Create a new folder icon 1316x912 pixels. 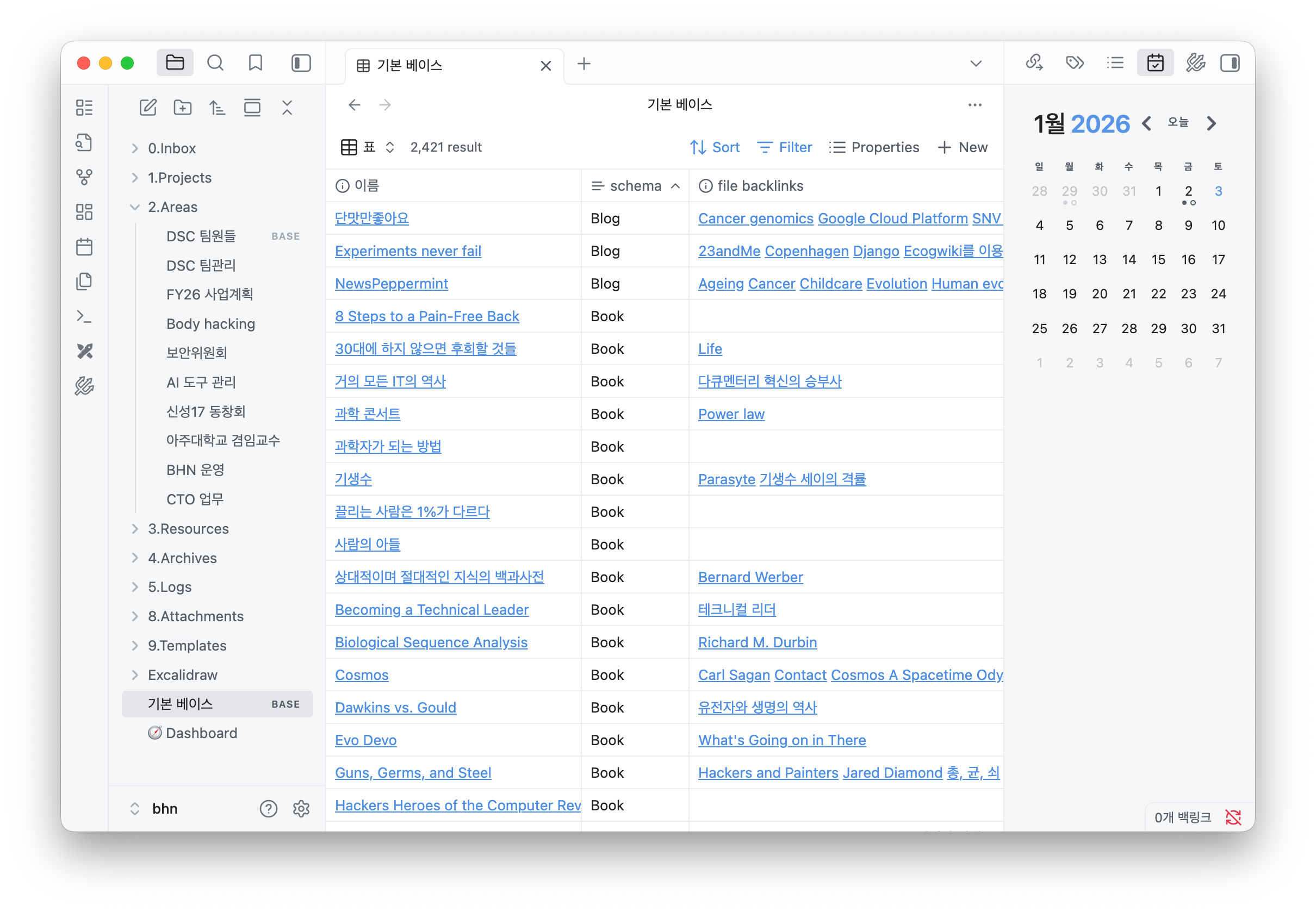point(182,108)
